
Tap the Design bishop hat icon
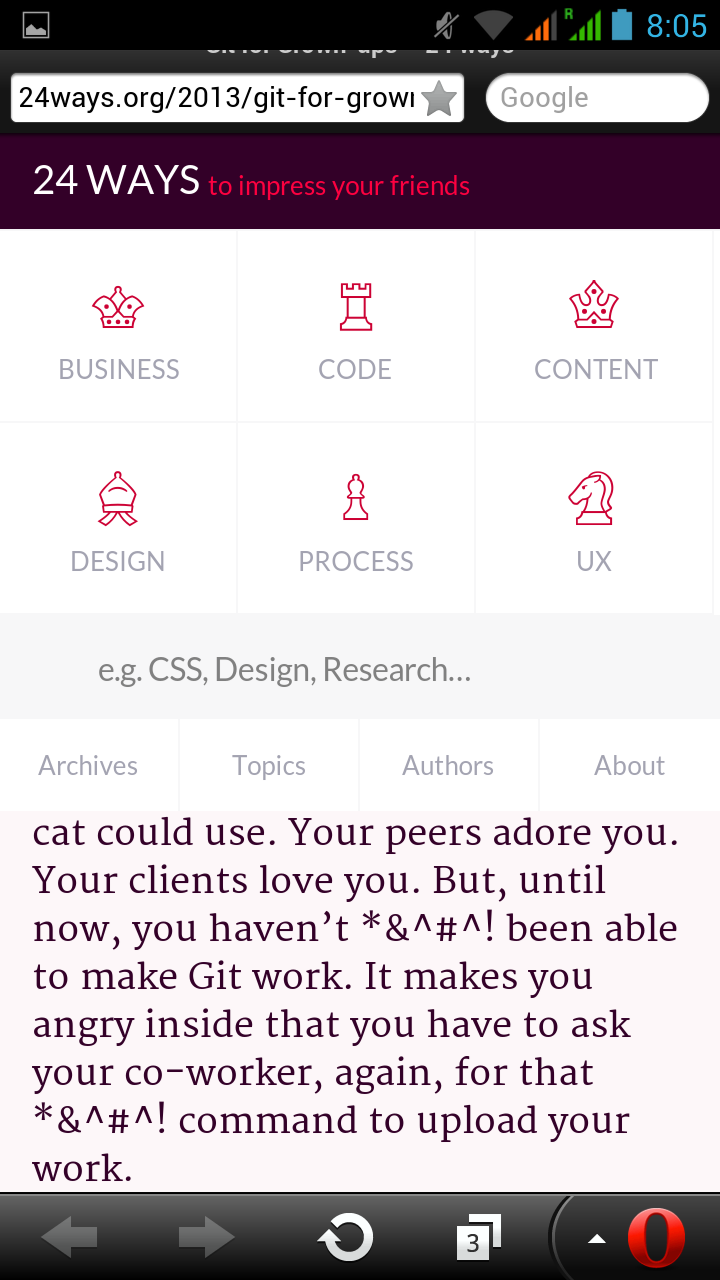coord(118,499)
